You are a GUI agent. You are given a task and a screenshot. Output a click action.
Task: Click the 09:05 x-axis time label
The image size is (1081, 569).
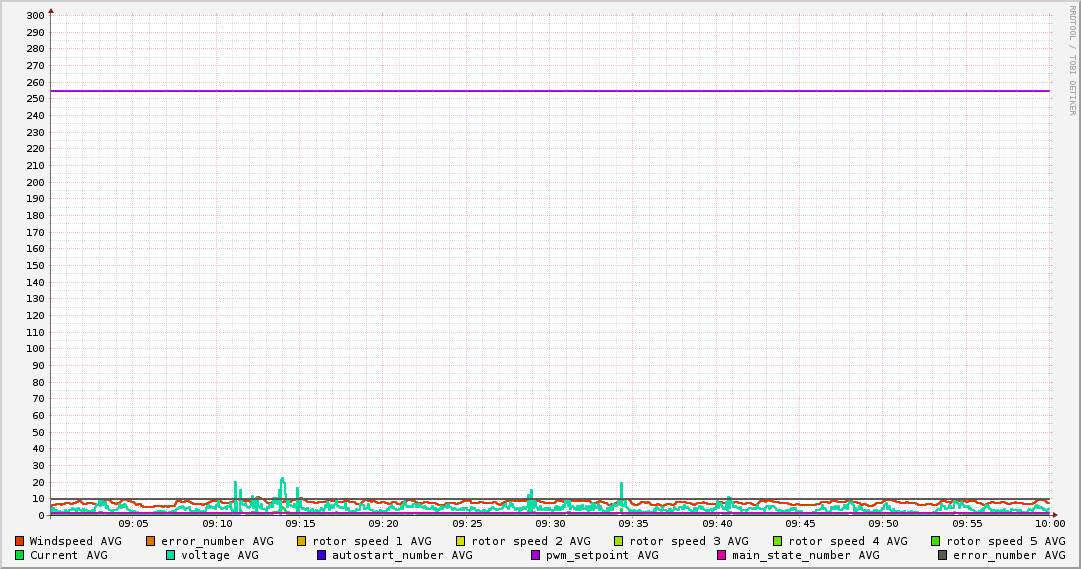133,523
